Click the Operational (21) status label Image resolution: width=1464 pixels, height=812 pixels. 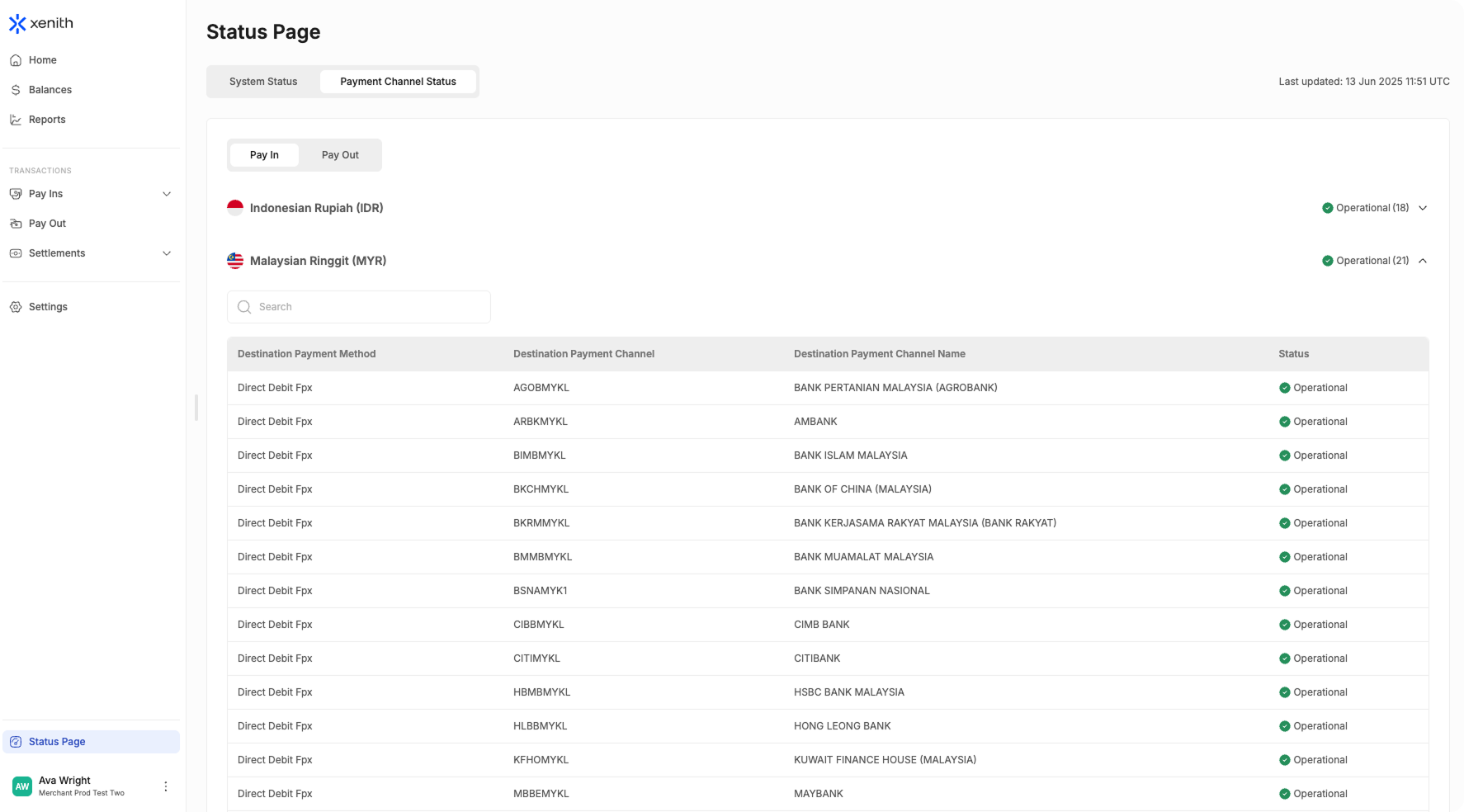click(1372, 261)
